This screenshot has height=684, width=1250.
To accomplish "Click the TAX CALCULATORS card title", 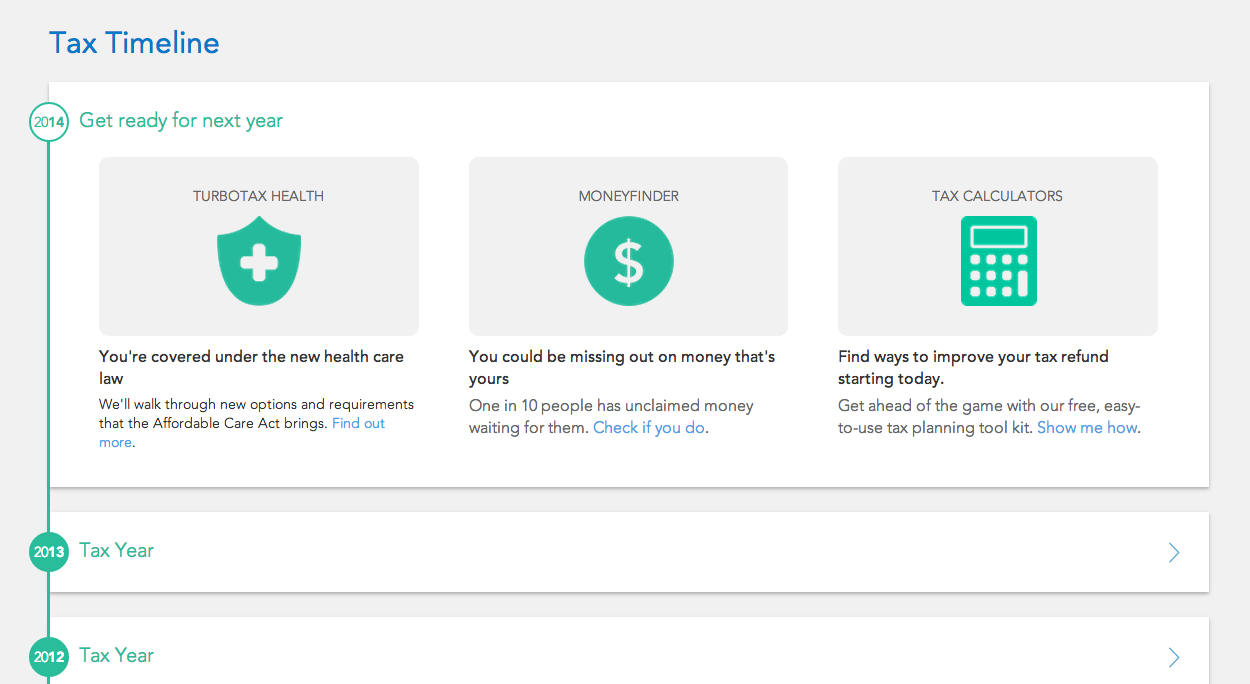I will 998,196.
